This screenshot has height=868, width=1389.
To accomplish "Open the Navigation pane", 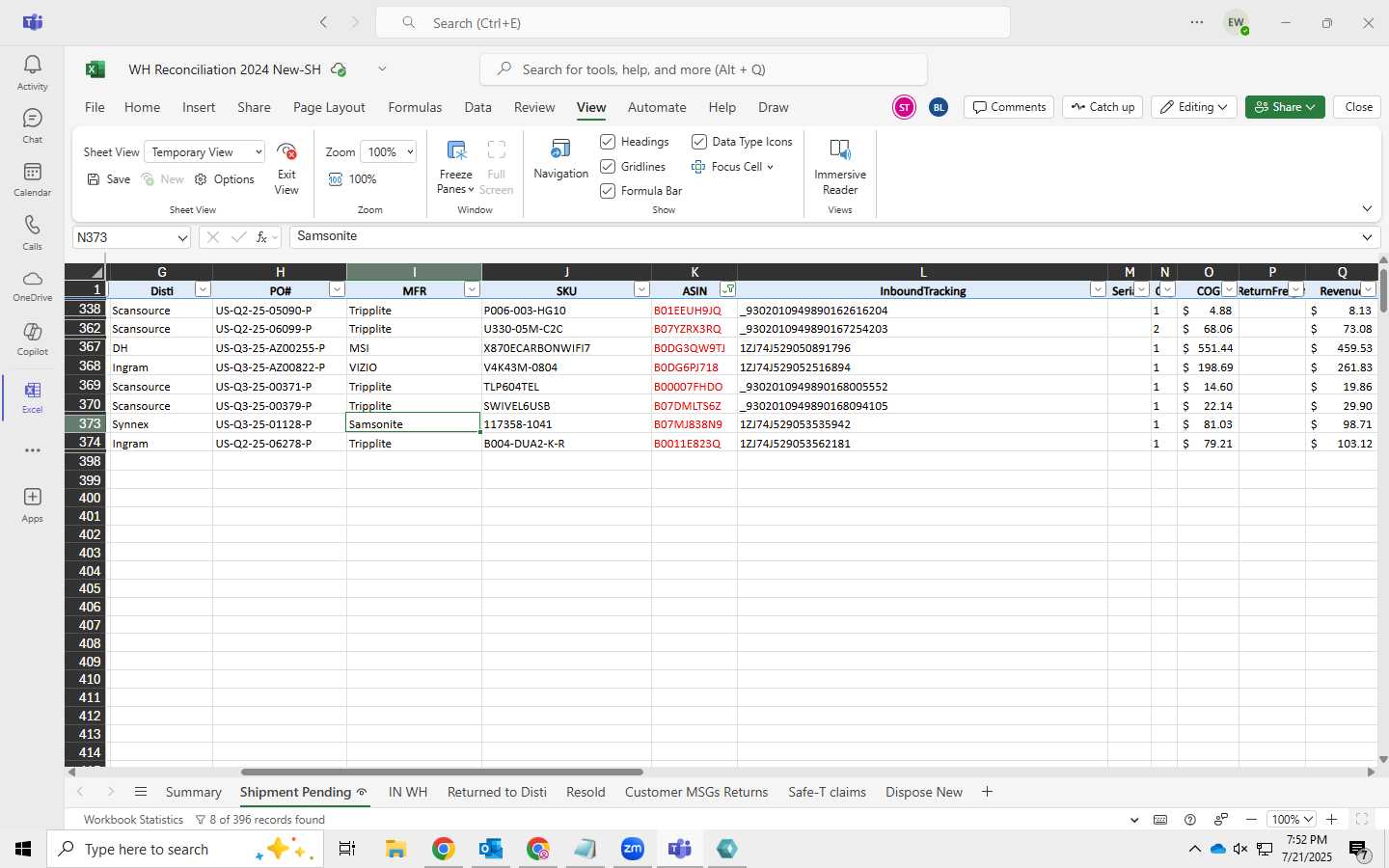I will point(560,160).
